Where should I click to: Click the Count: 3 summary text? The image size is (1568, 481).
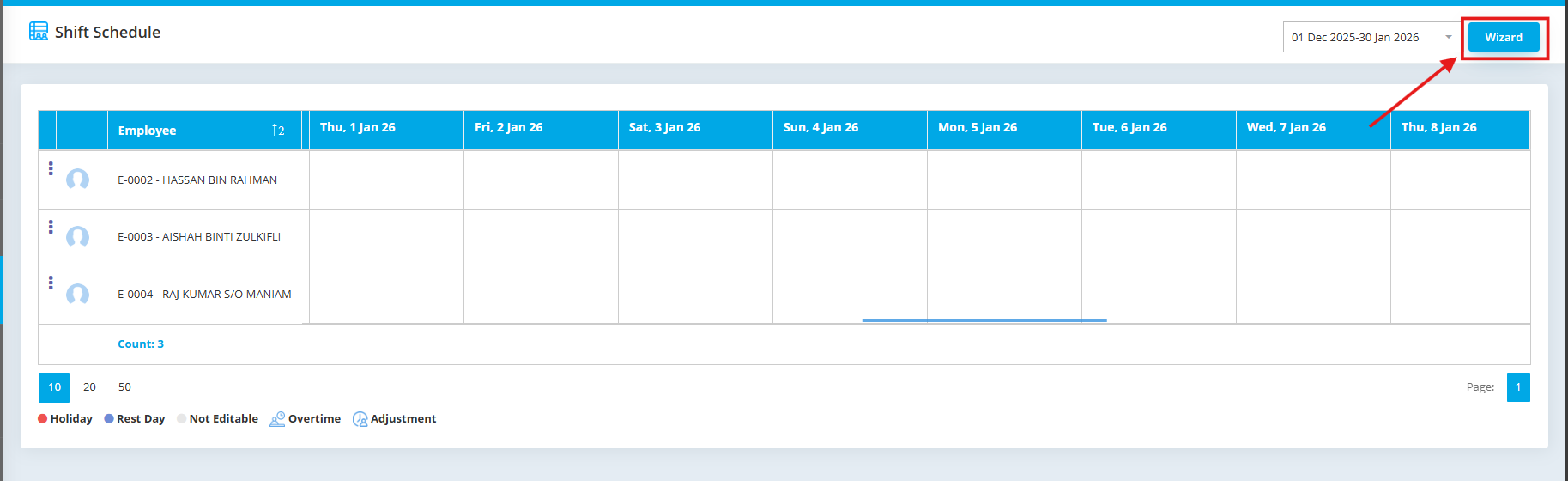[141, 344]
